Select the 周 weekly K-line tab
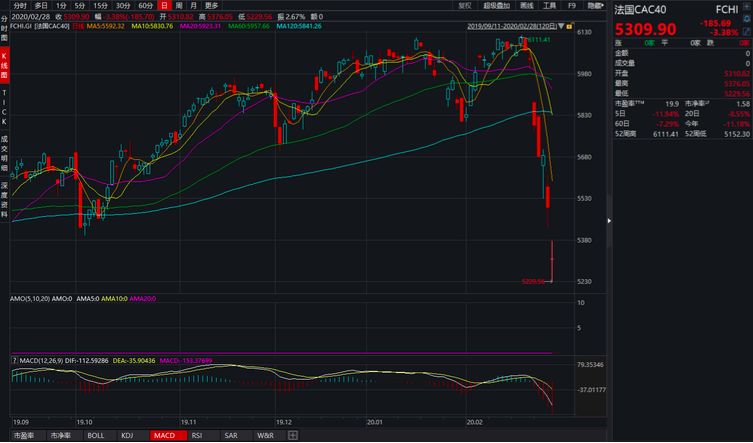This screenshot has width=753, height=443. 179,5
